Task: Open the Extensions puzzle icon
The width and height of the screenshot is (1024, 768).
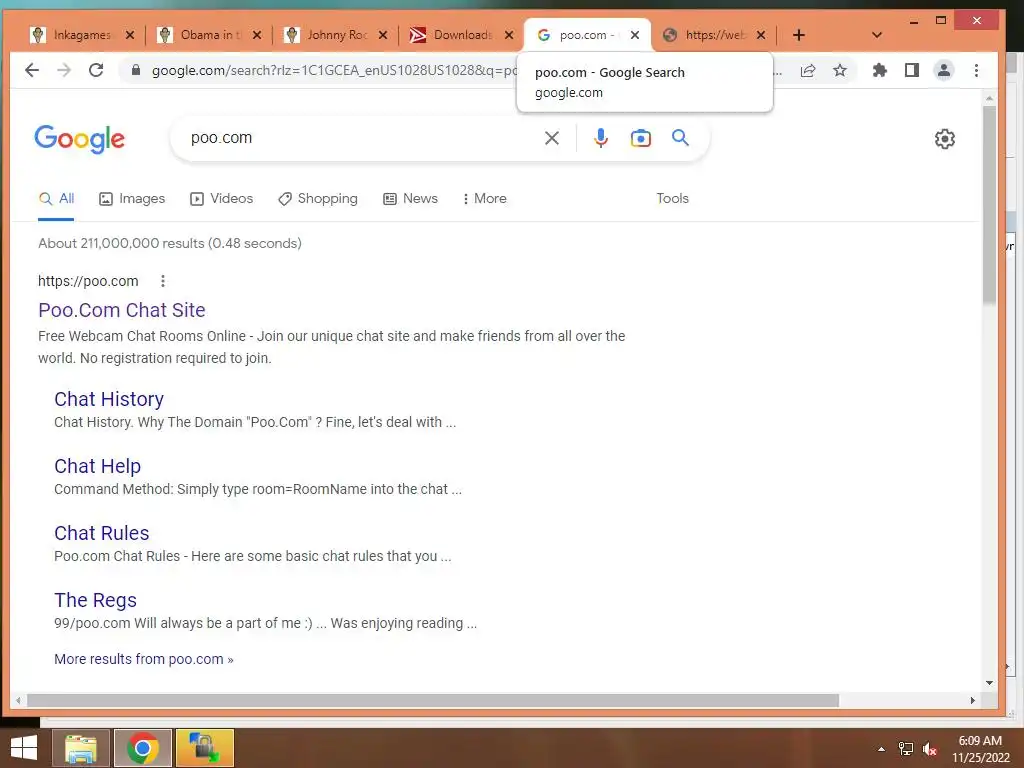Action: 880,71
